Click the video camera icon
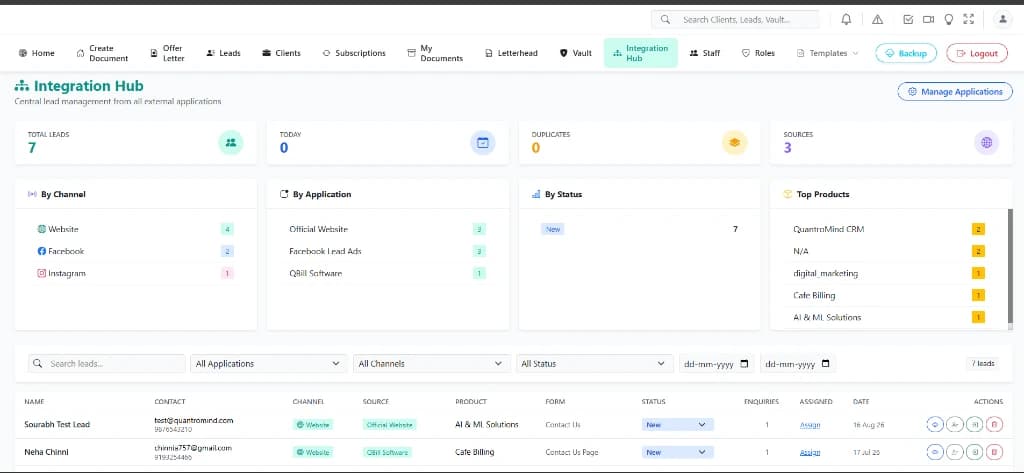The width and height of the screenshot is (1024, 473). 928,20
